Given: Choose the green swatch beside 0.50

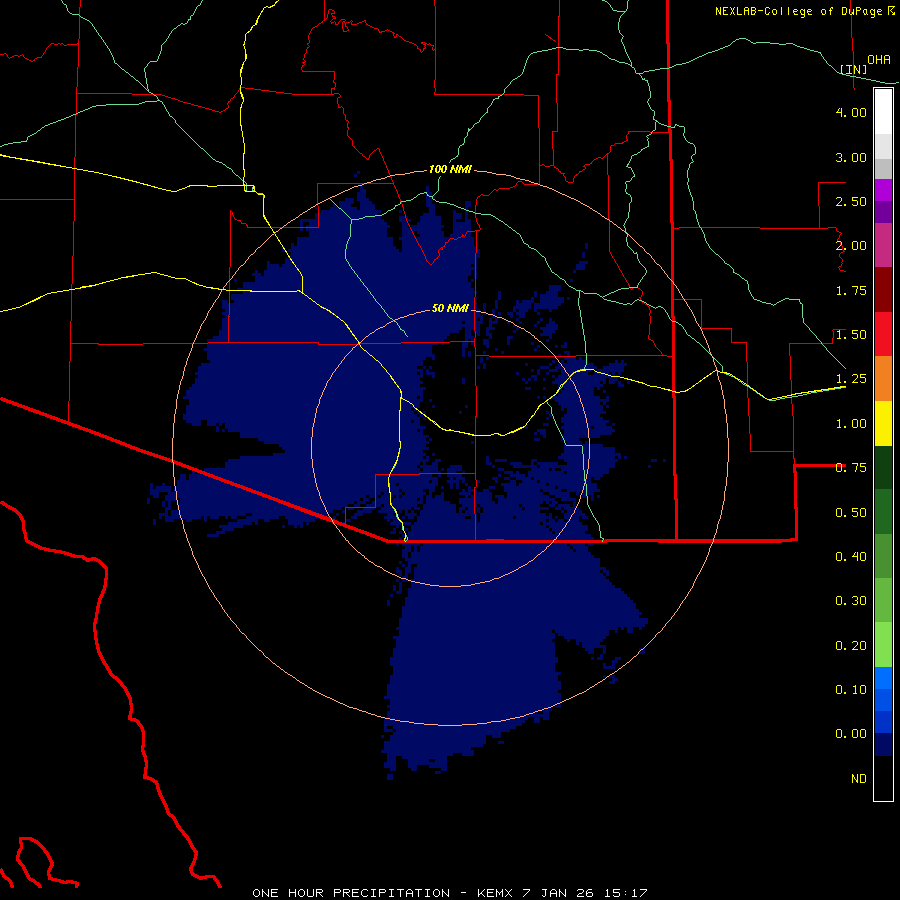Looking at the screenshot, I should click(x=883, y=512).
